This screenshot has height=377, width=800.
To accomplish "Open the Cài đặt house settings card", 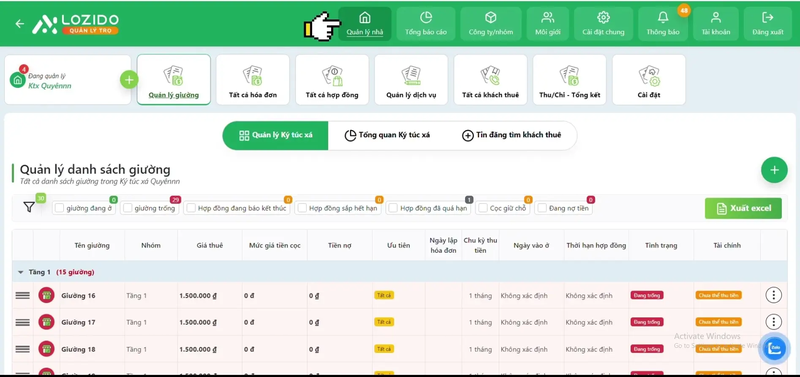I will point(649,80).
